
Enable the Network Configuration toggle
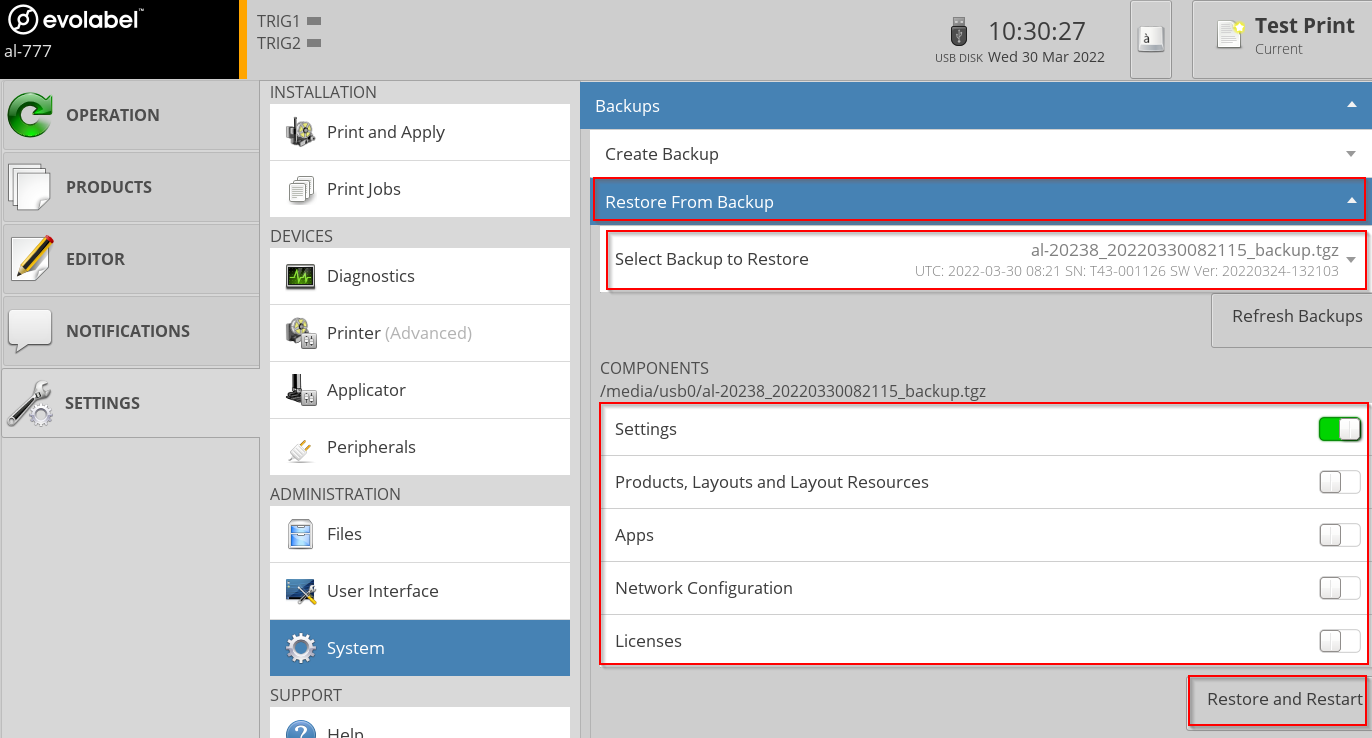1340,588
